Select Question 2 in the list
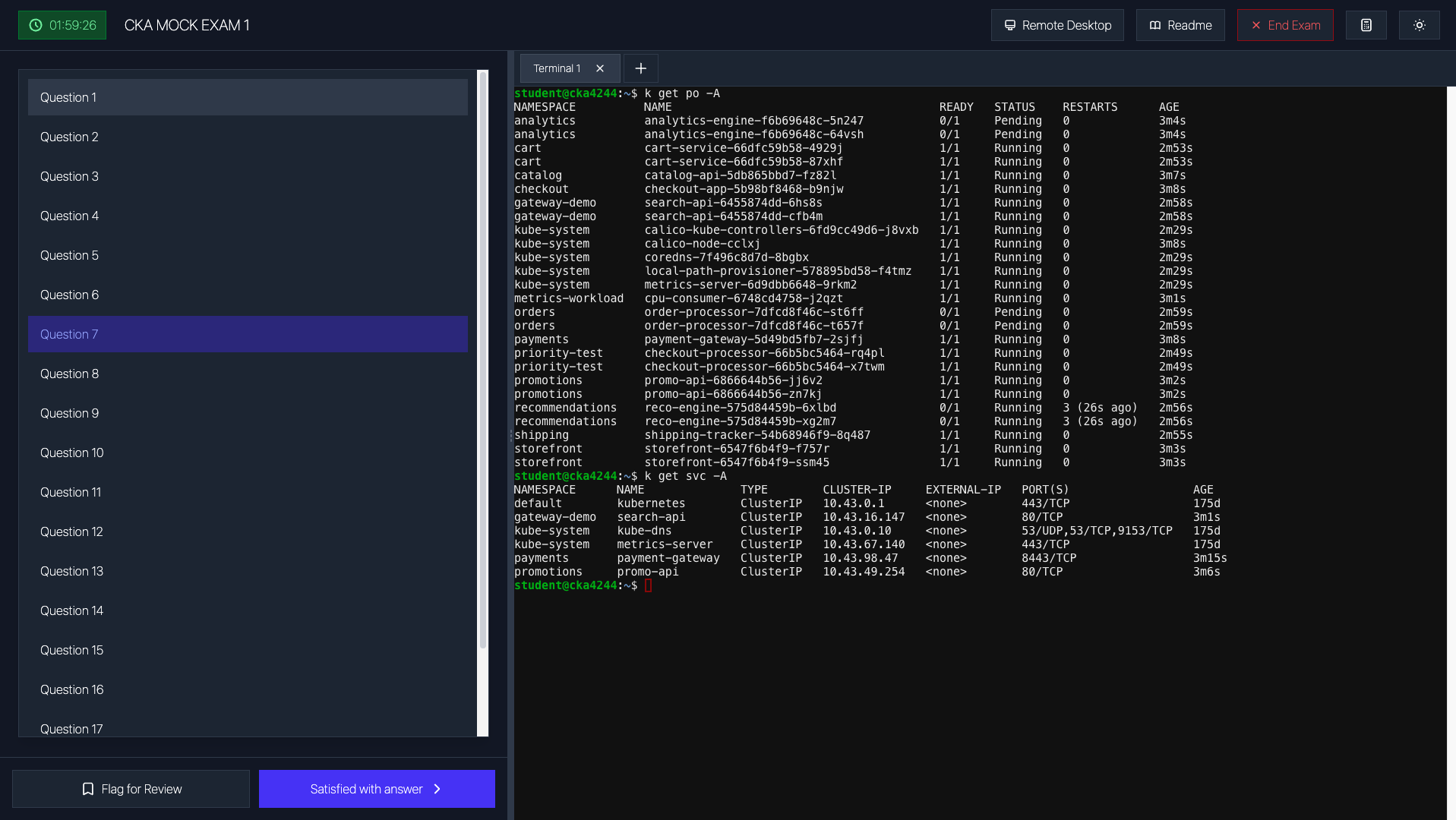Screen dimensions: 1456x820 tap(248, 137)
